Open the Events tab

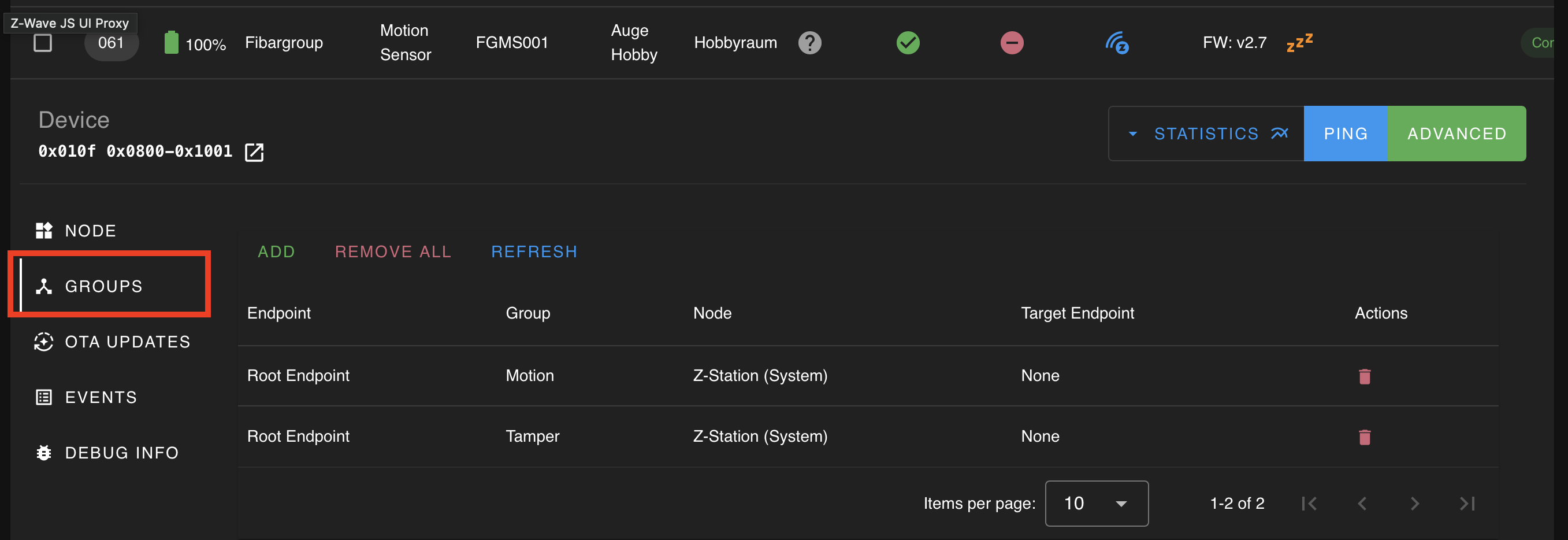pyautogui.click(x=101, y=398)
